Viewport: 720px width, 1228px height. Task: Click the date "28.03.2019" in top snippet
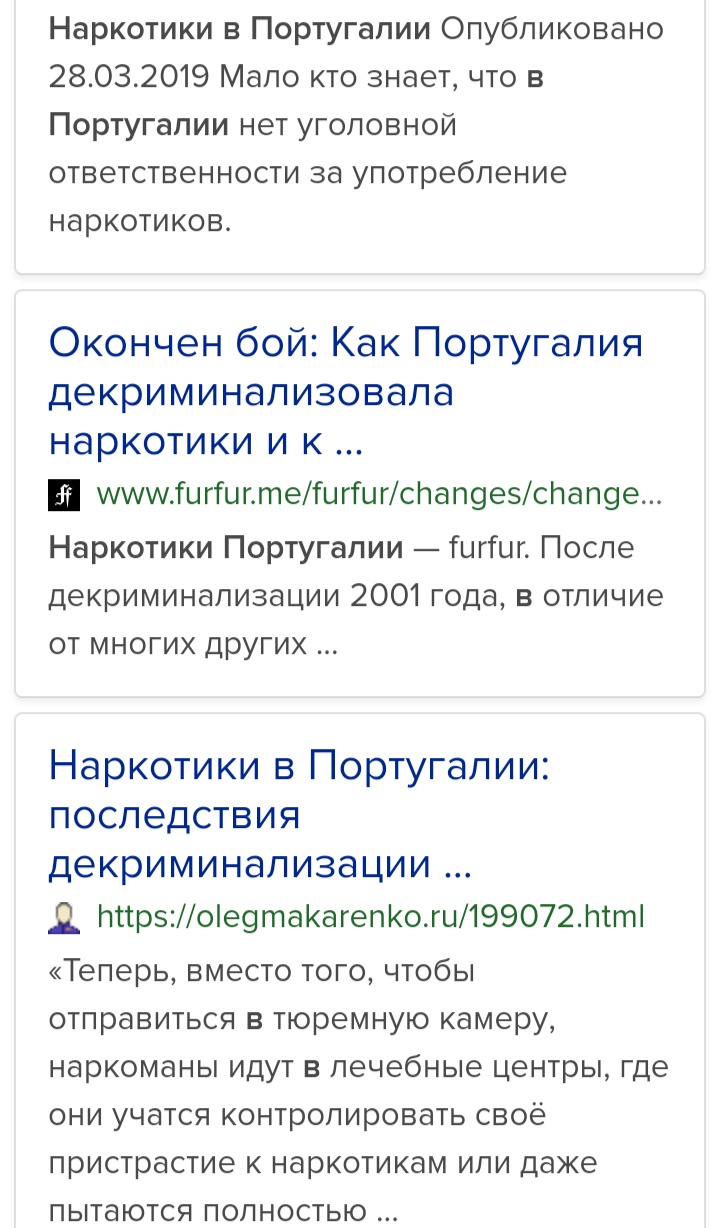click(x=126, y=77)
